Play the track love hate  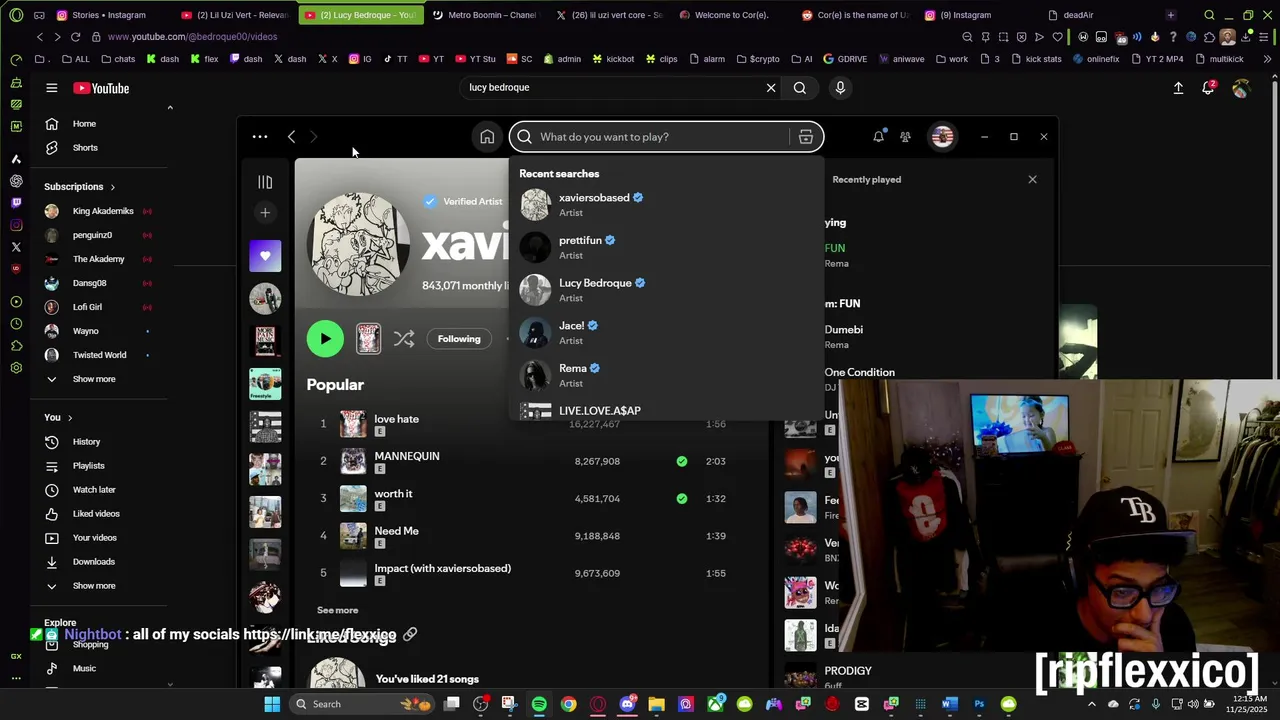tap(396, 419)
